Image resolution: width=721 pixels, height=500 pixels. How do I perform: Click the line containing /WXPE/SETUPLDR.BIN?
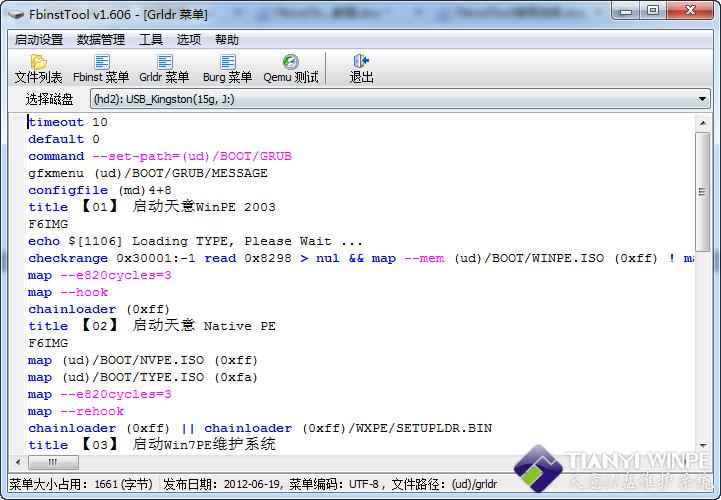[260, 428]
